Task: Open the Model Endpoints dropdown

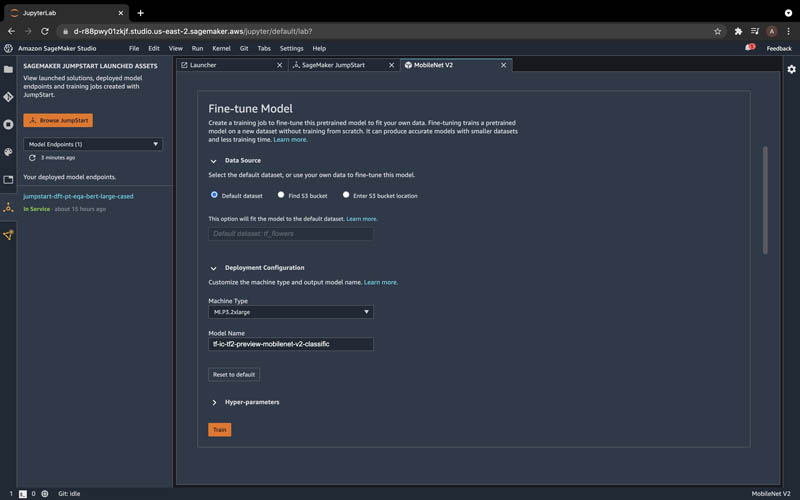Action: (93, 144)
